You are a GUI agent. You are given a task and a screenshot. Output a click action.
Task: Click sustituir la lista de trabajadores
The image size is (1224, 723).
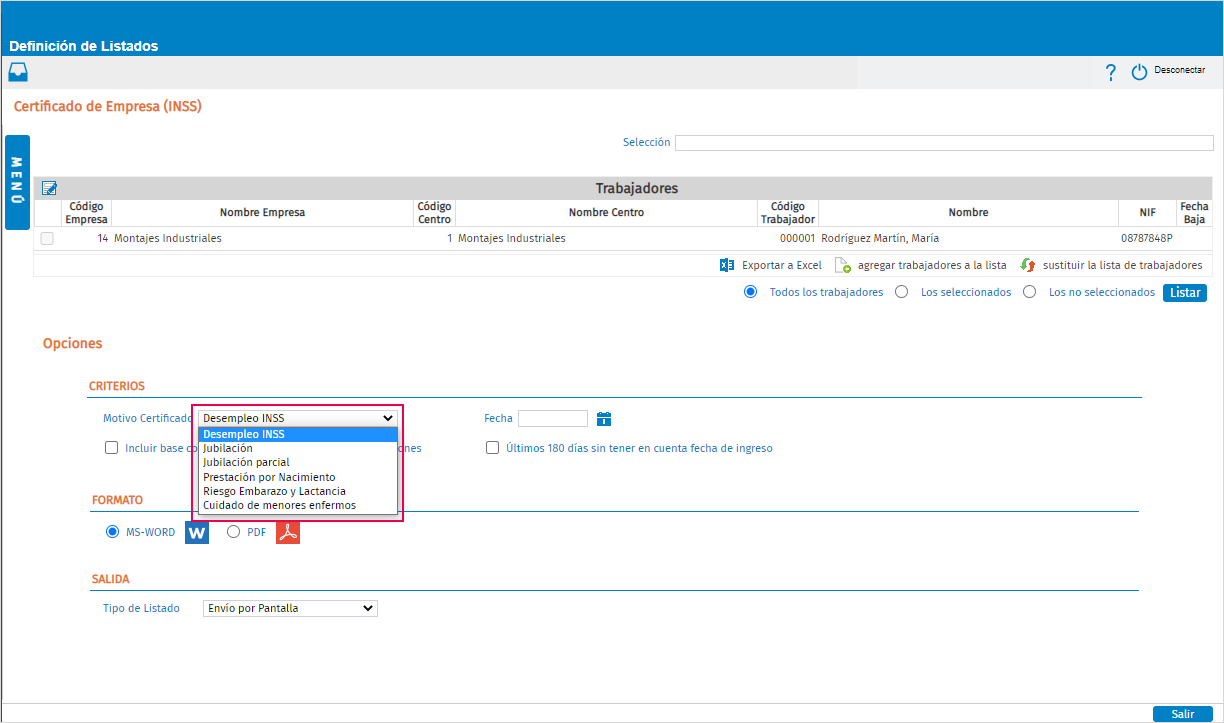(1123, 265)
